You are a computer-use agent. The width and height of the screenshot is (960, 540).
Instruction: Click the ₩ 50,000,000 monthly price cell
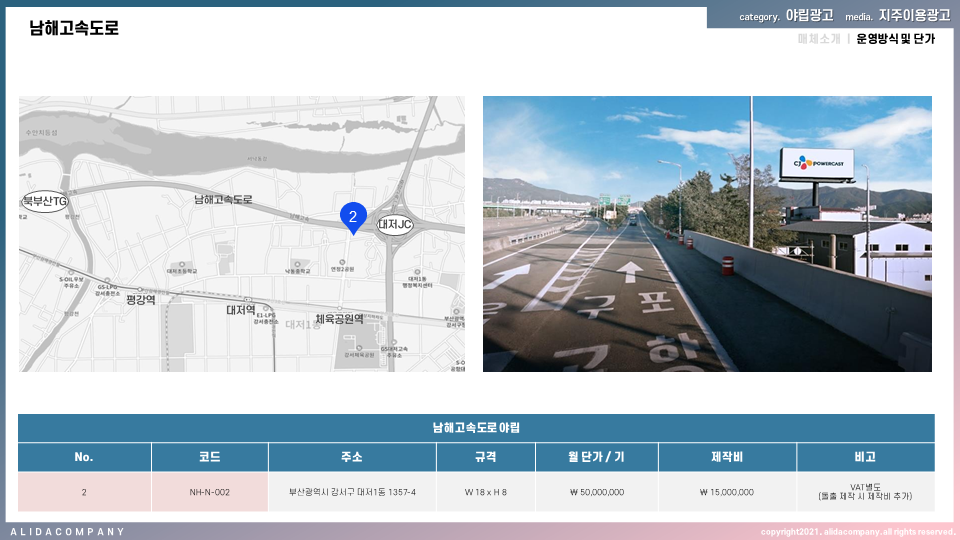pyautogui.click(x=597, y=492)
